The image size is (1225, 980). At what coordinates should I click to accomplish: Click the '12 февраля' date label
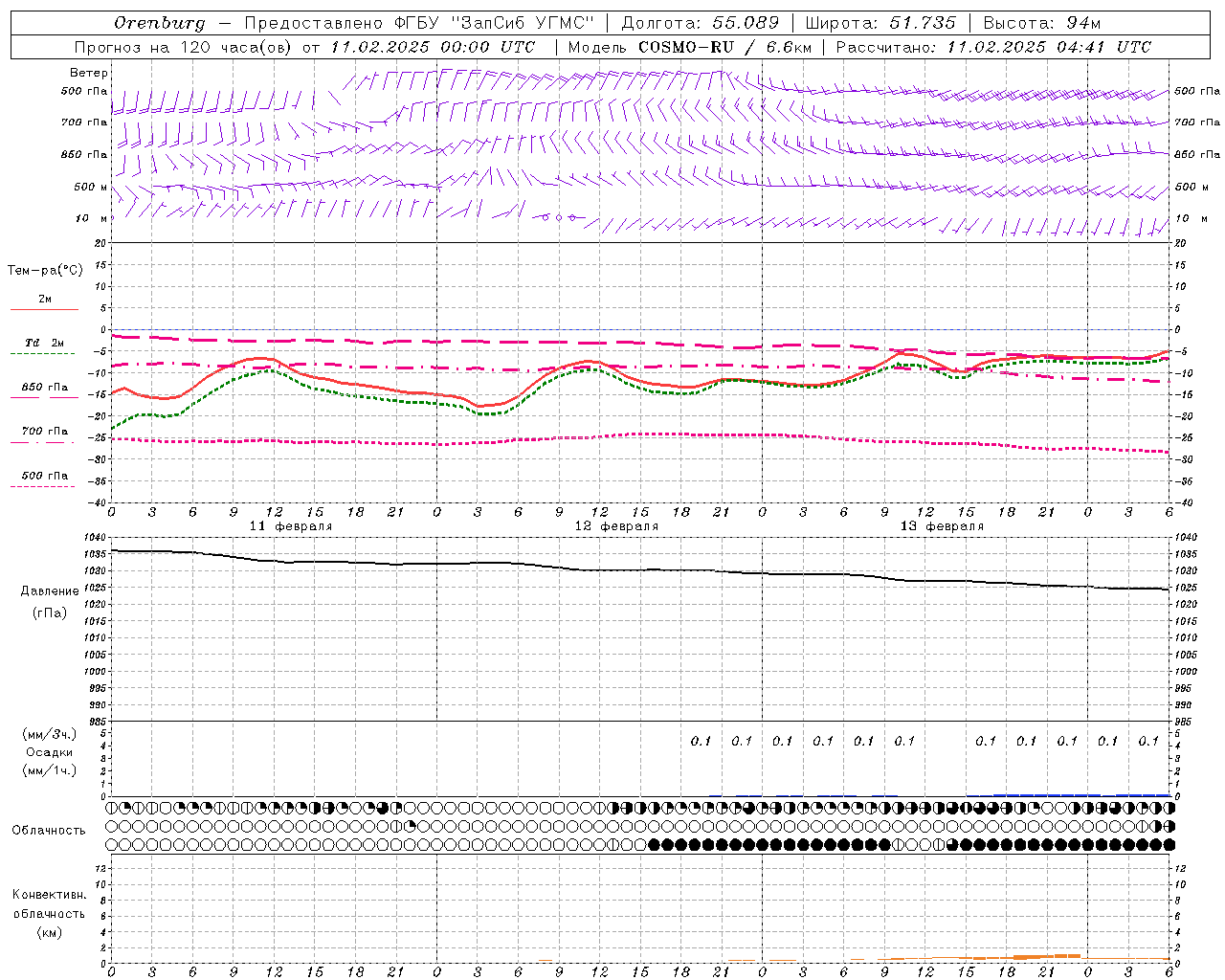[x=616, y=526]
